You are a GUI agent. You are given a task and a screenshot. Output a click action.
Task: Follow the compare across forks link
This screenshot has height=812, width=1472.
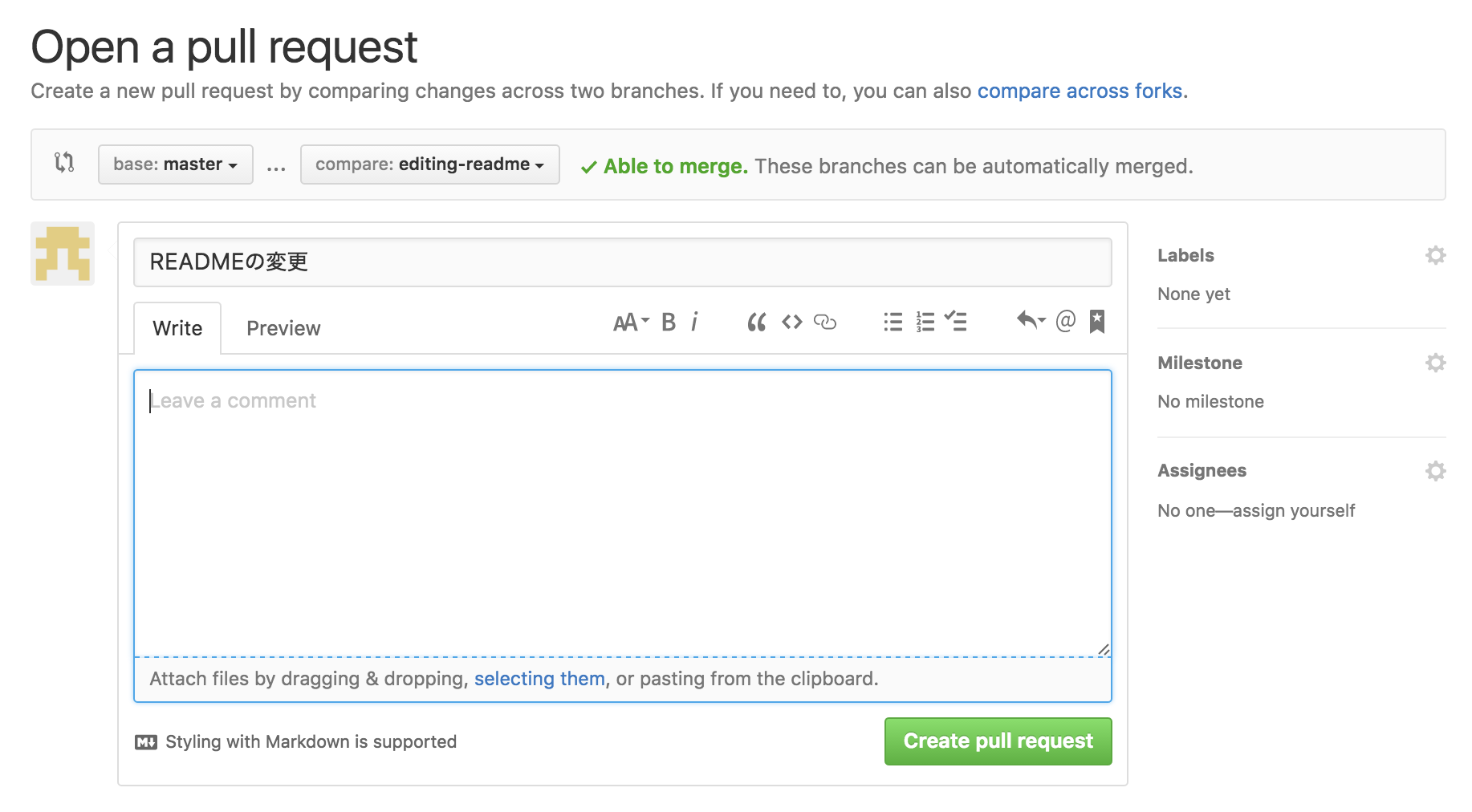[x=1080, y=91]
